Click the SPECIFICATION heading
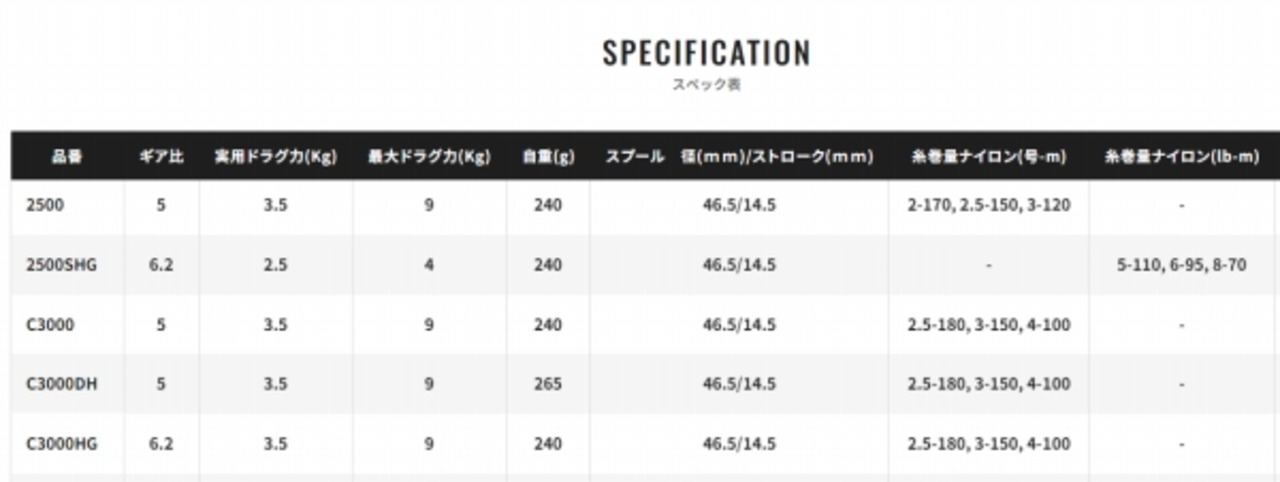The width and height of the screenshot is (1280, 482). pos(706,53)
